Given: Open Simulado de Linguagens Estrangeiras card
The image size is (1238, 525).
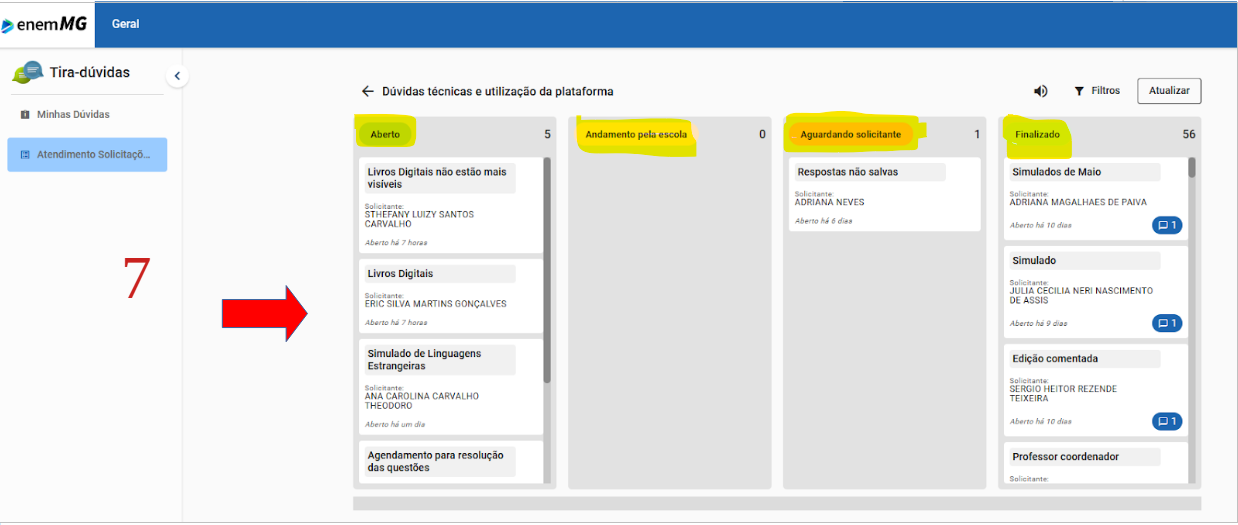Looking at the screenshot, I should [451, 386].
